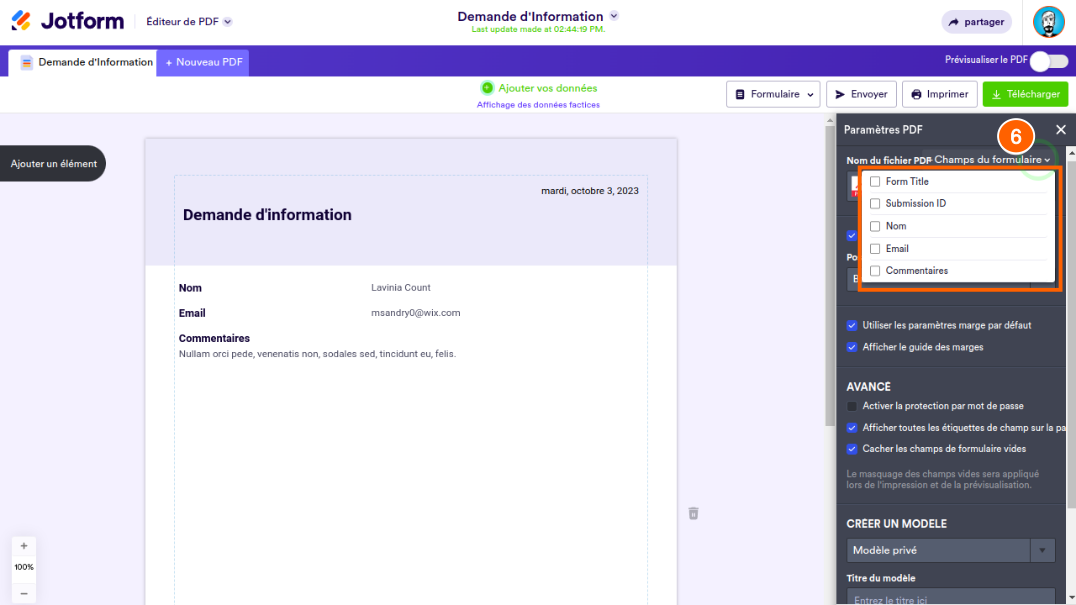Select the Demande d'information heading in document
1076x605 pixels.
pos(267,215)
